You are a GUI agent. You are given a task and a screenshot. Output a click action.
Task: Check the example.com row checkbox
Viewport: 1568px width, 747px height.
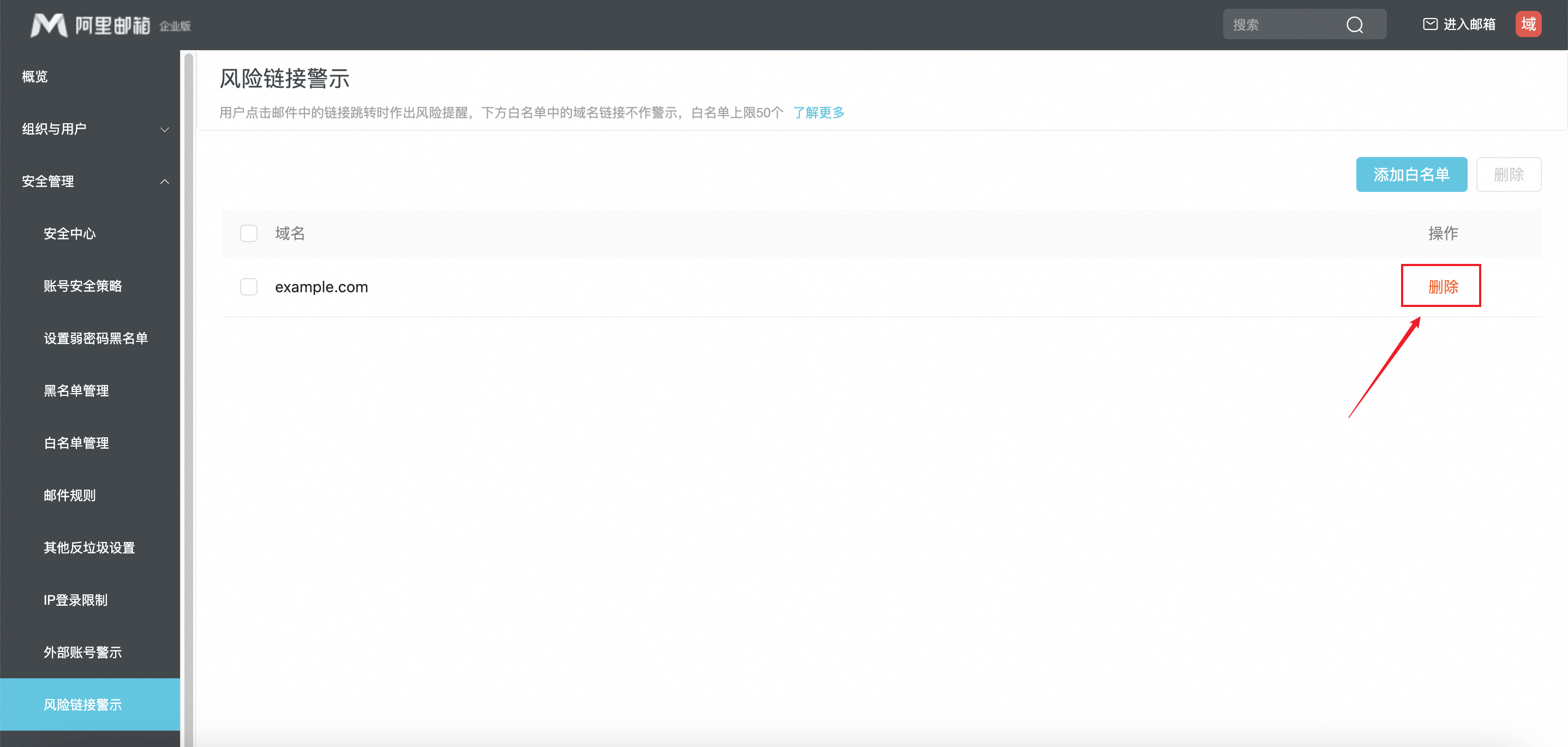[x=248, y=286]
